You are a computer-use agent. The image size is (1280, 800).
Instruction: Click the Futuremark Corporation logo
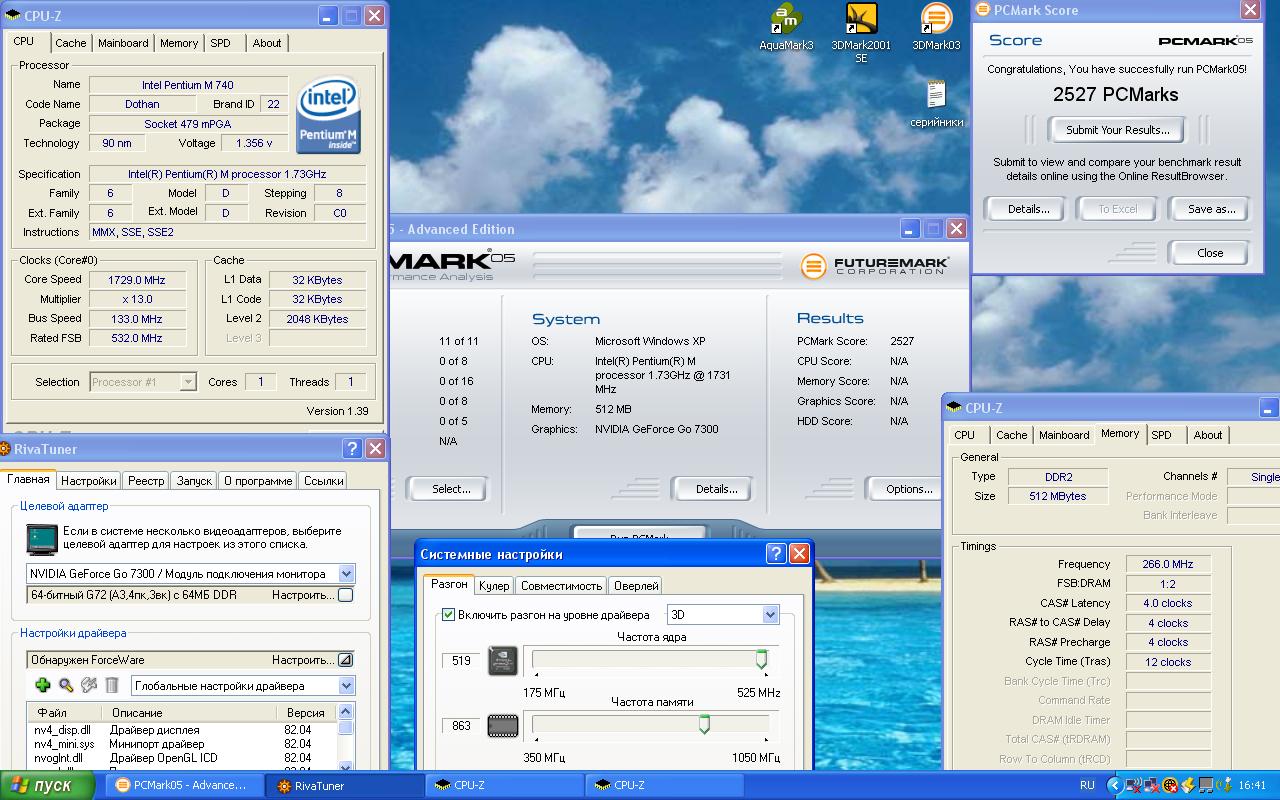tap(875, 266)
